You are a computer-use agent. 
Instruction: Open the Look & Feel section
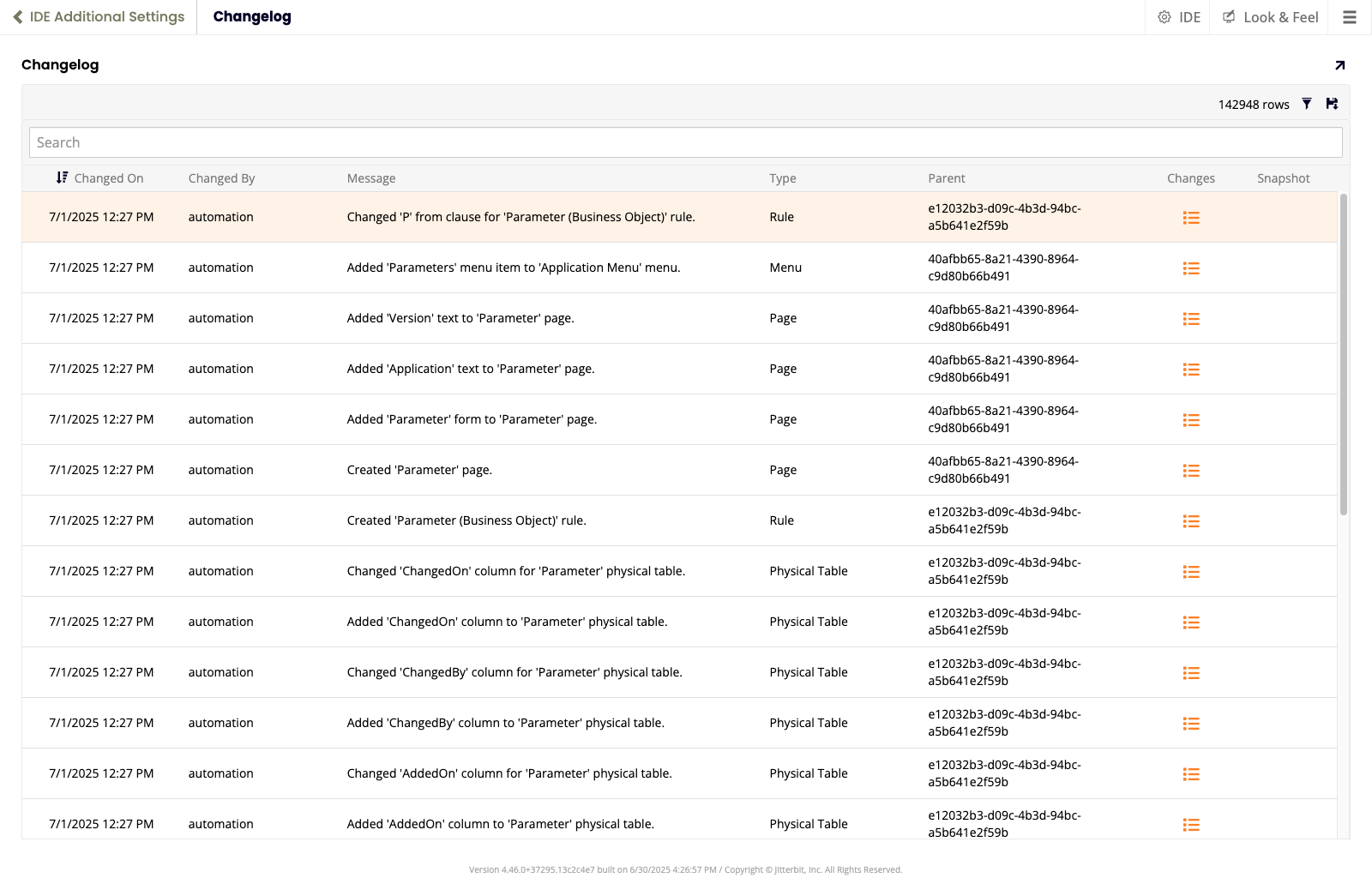pyautogui.click(x=1270, y=17)
